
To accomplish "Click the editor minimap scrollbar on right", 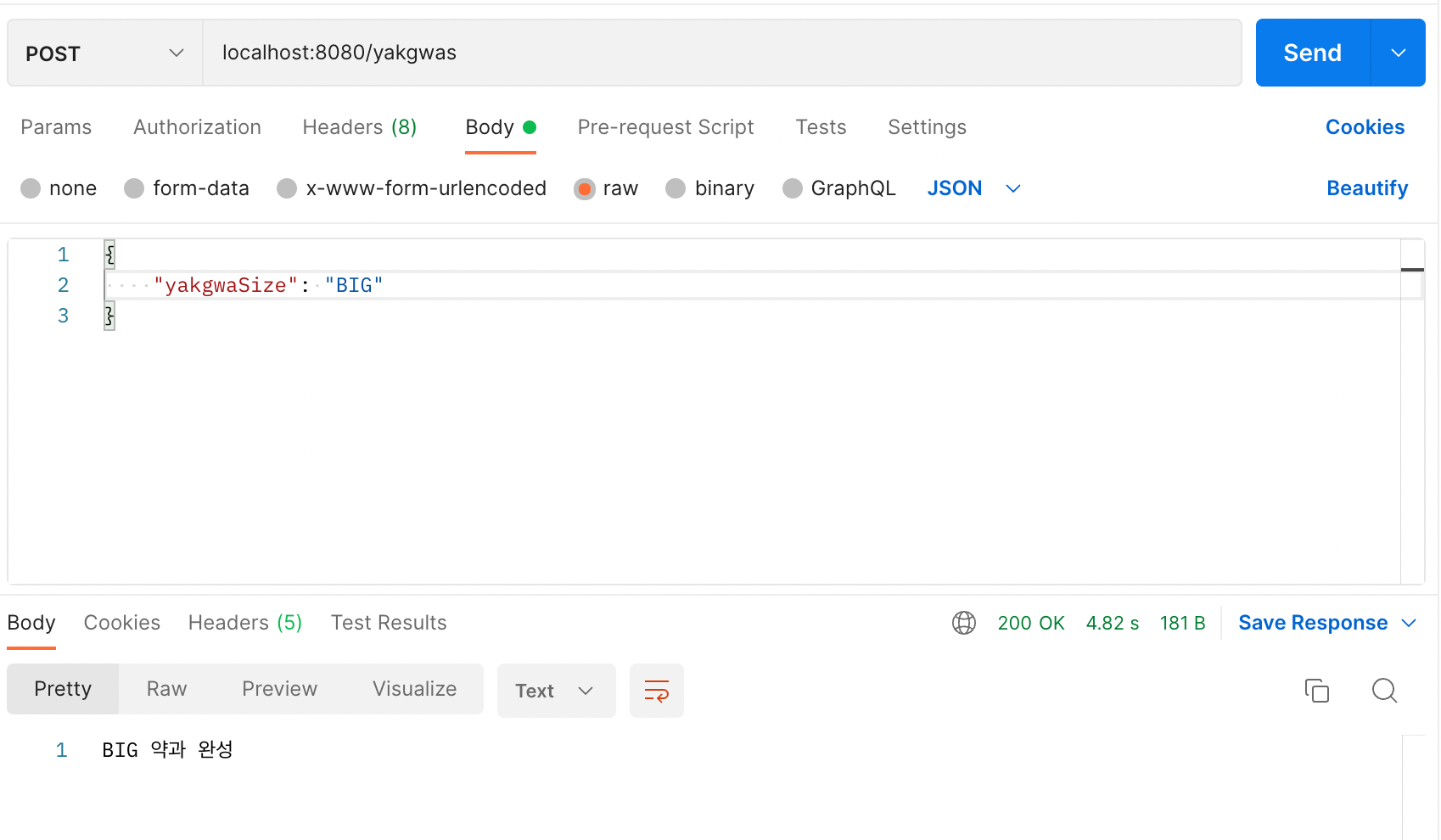I will (x=1412, y=412).
